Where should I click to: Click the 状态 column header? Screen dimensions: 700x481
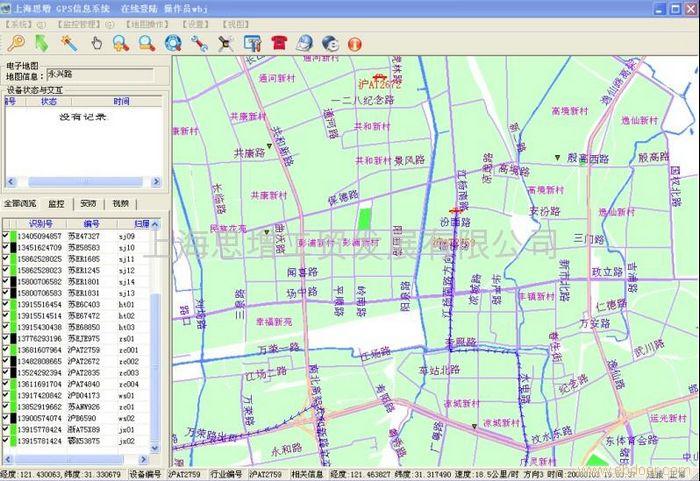[x=49, y=101]
